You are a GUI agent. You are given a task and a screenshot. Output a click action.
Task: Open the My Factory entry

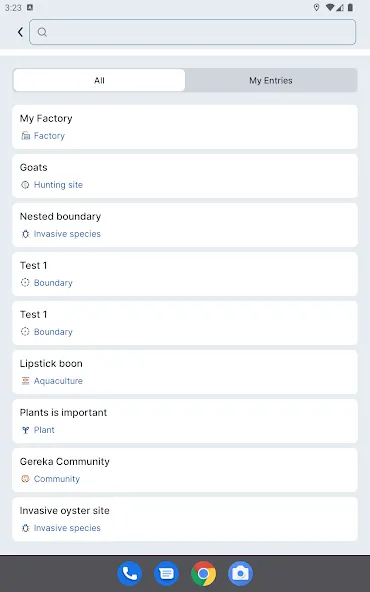point(185,127)
